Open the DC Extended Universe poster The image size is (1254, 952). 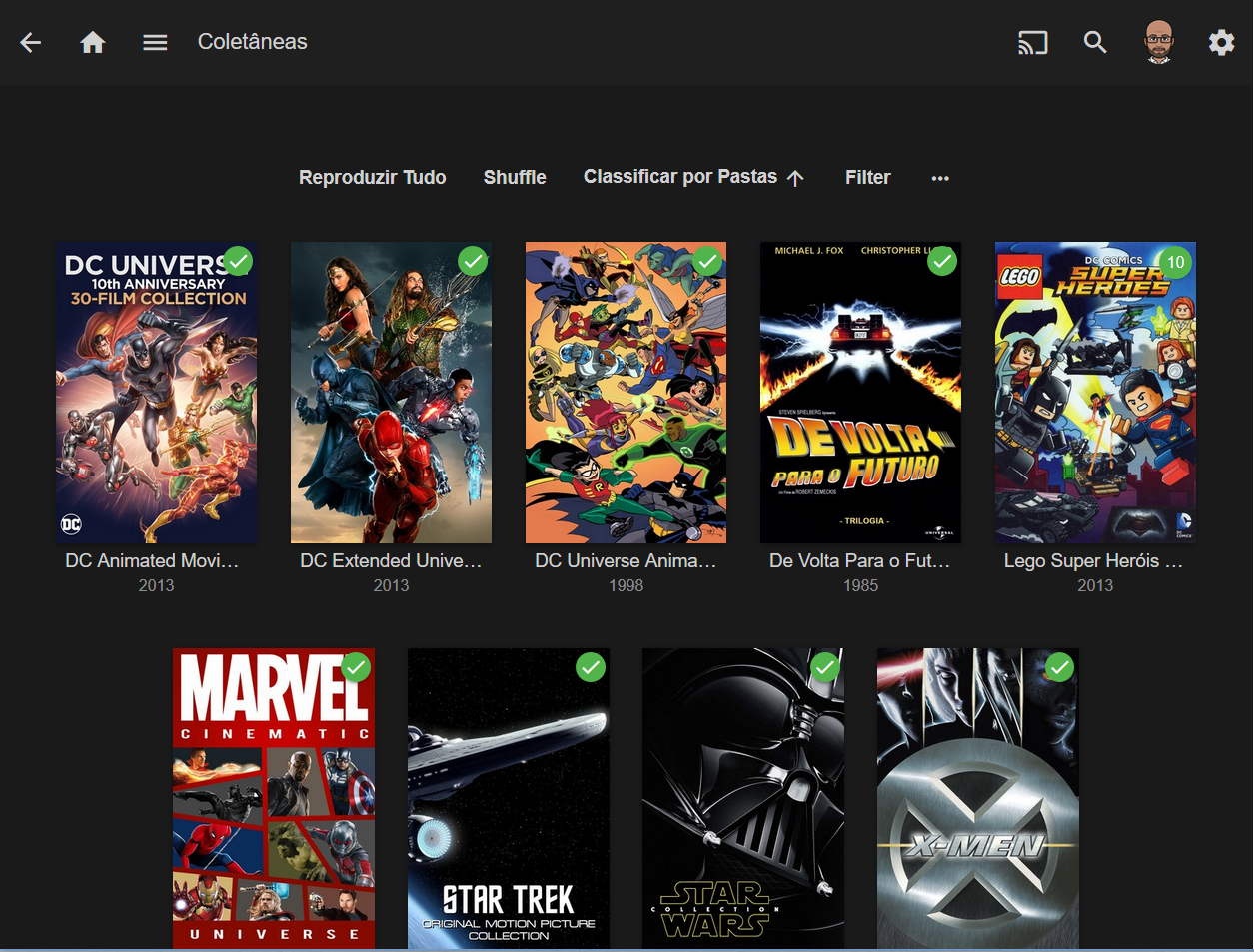[x=391, y=393]
